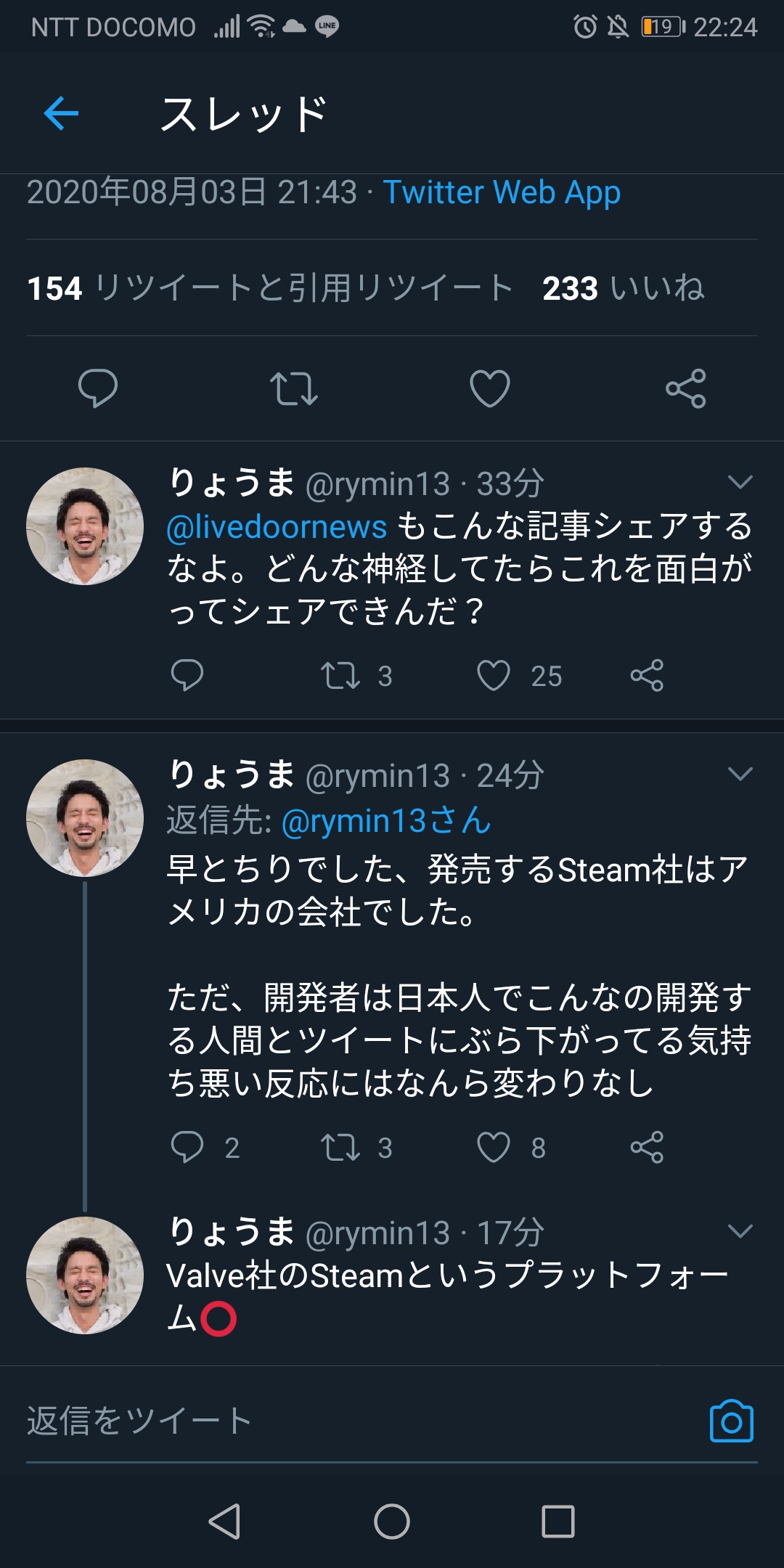Share the tweet posted 24分 ago
Image resolution: width=784 pixels, height=1568 pixels.
point(647,1148)
